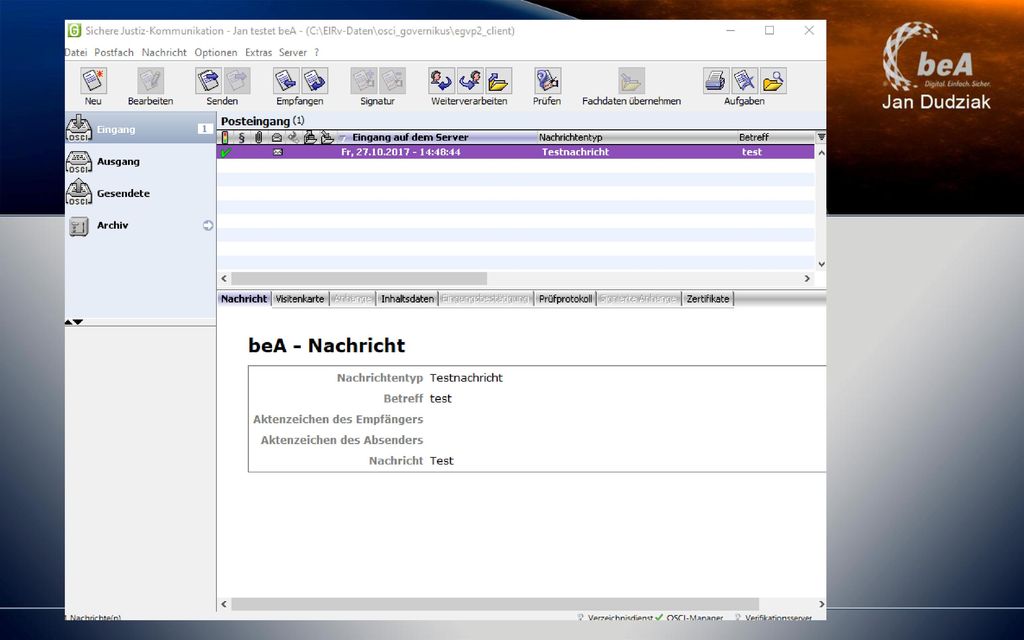Screen dimensions: 1024x640
Task: Click the greyed-out Bearbeiten toolbar icon
Action: click(x=150, y=81)
